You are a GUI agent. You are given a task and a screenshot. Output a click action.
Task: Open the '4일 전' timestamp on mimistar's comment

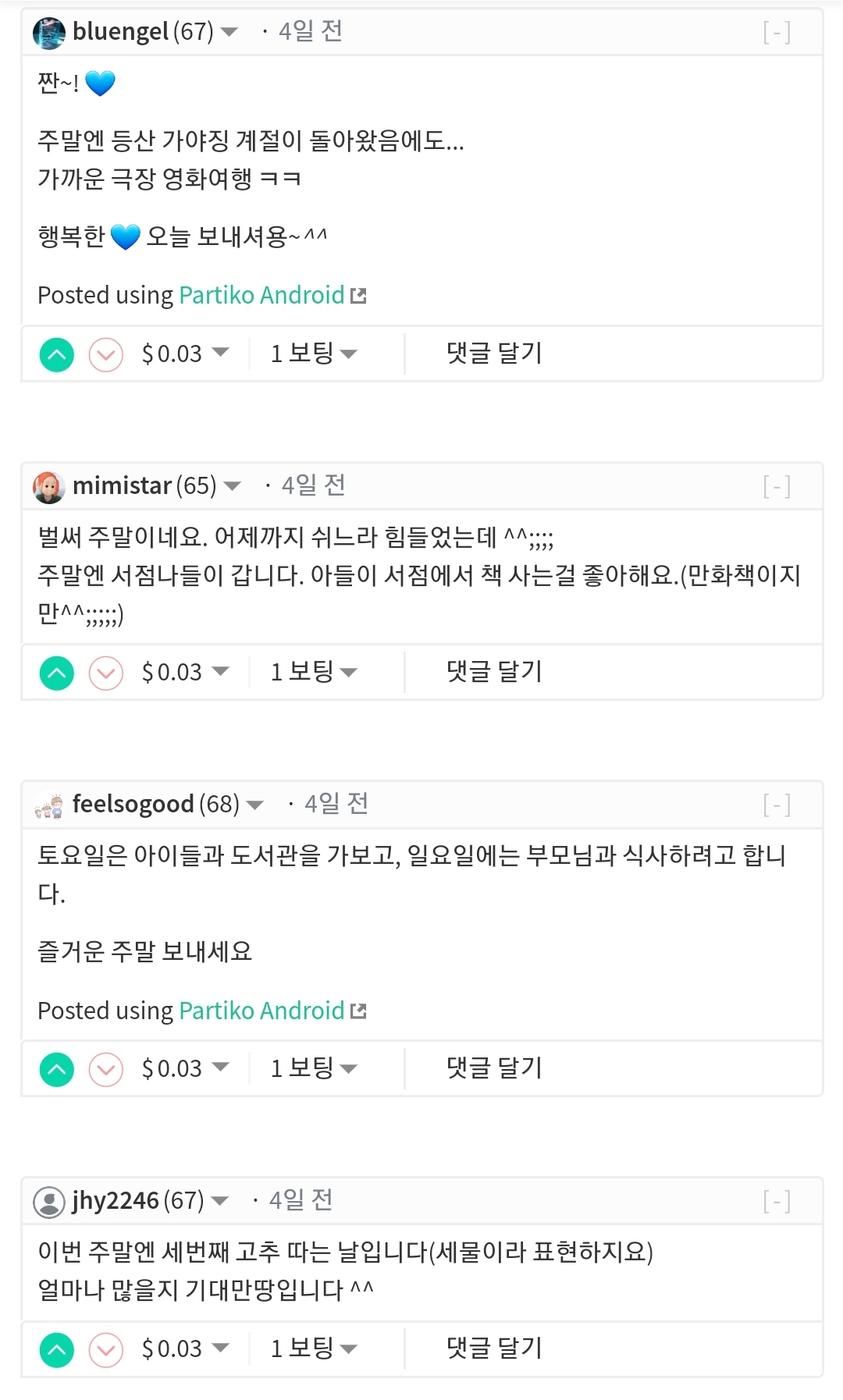313,485
